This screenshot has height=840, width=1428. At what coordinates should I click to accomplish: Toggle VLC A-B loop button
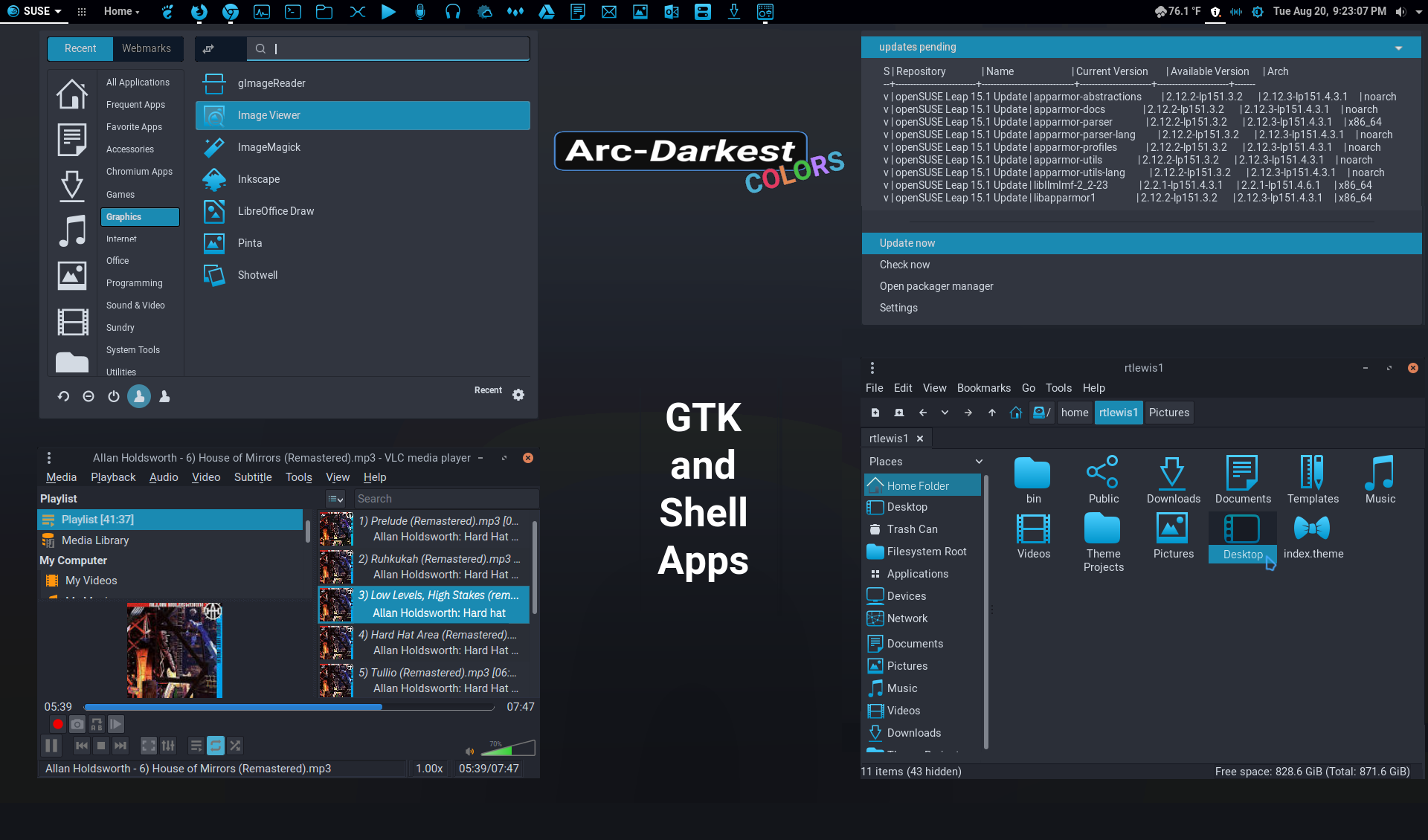click(97, 723)
